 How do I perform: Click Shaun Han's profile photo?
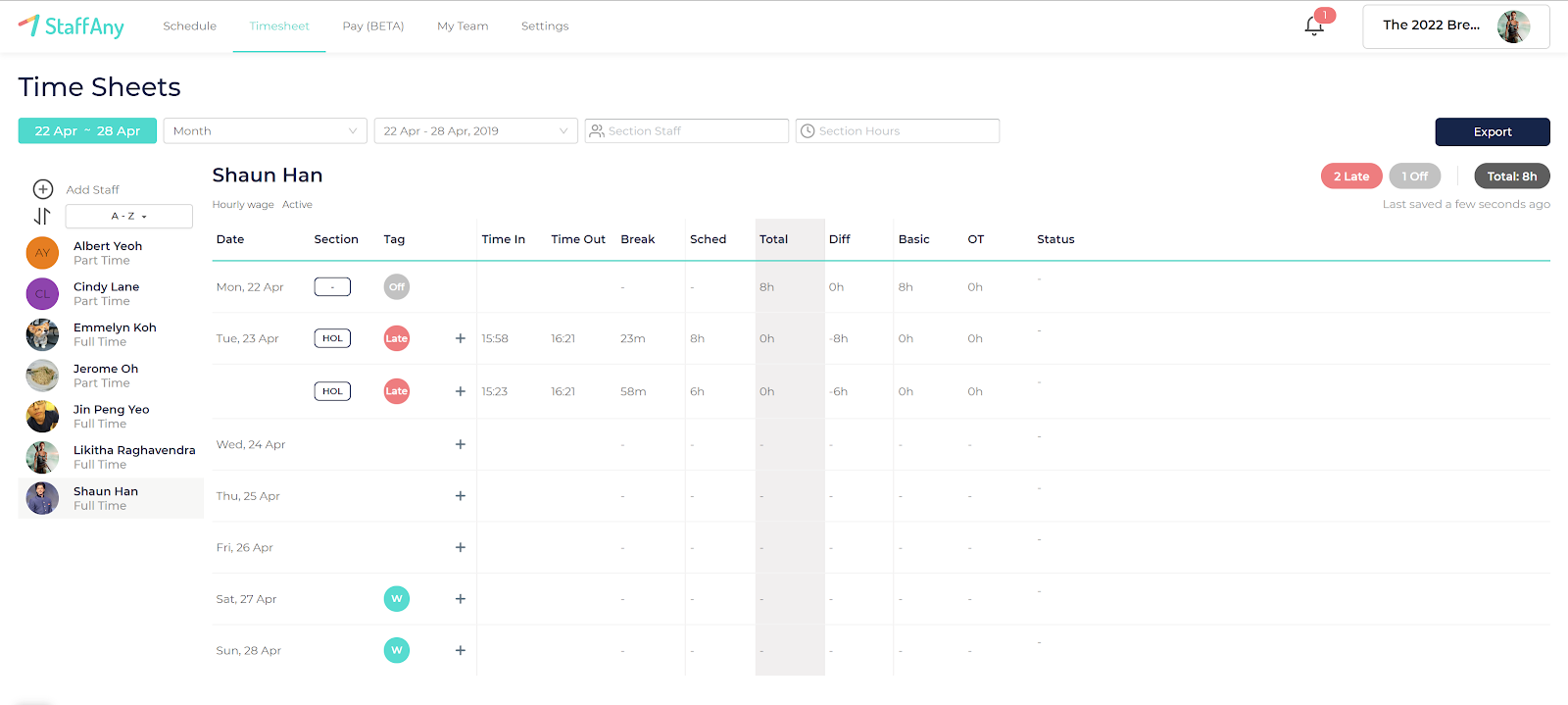pos(42,498)
